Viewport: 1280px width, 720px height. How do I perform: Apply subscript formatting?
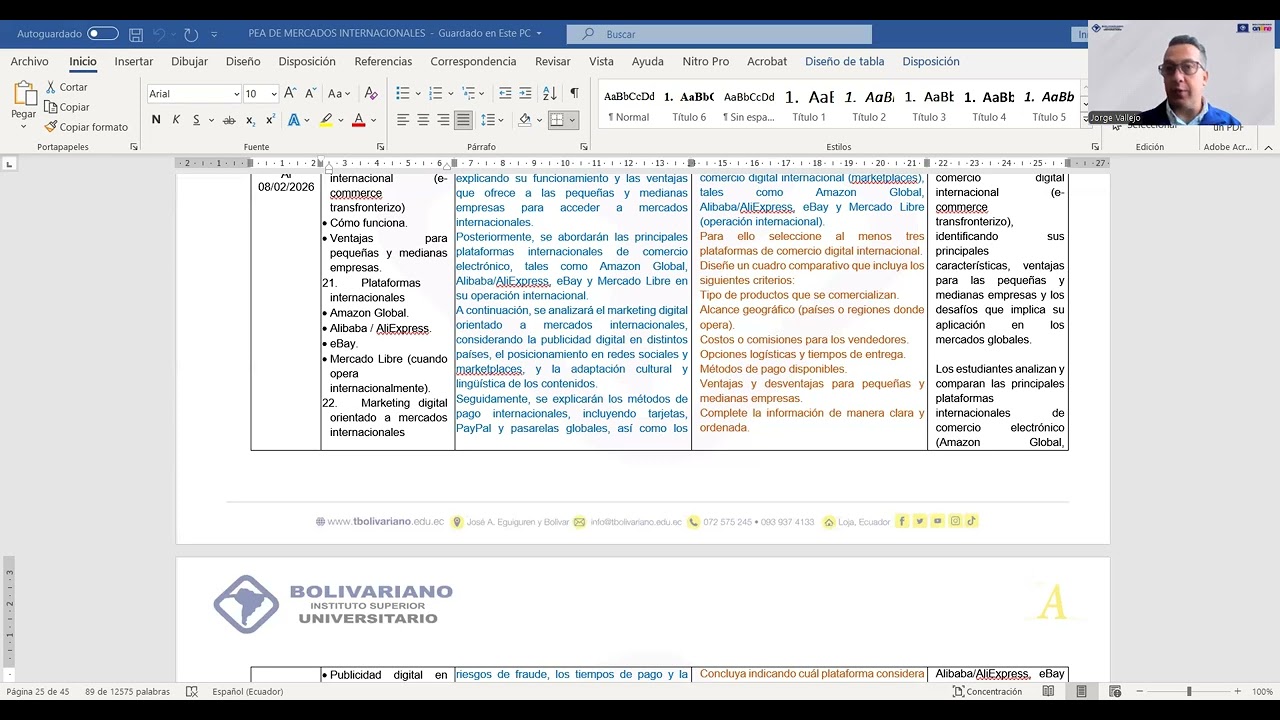click(x=250, y=120)
